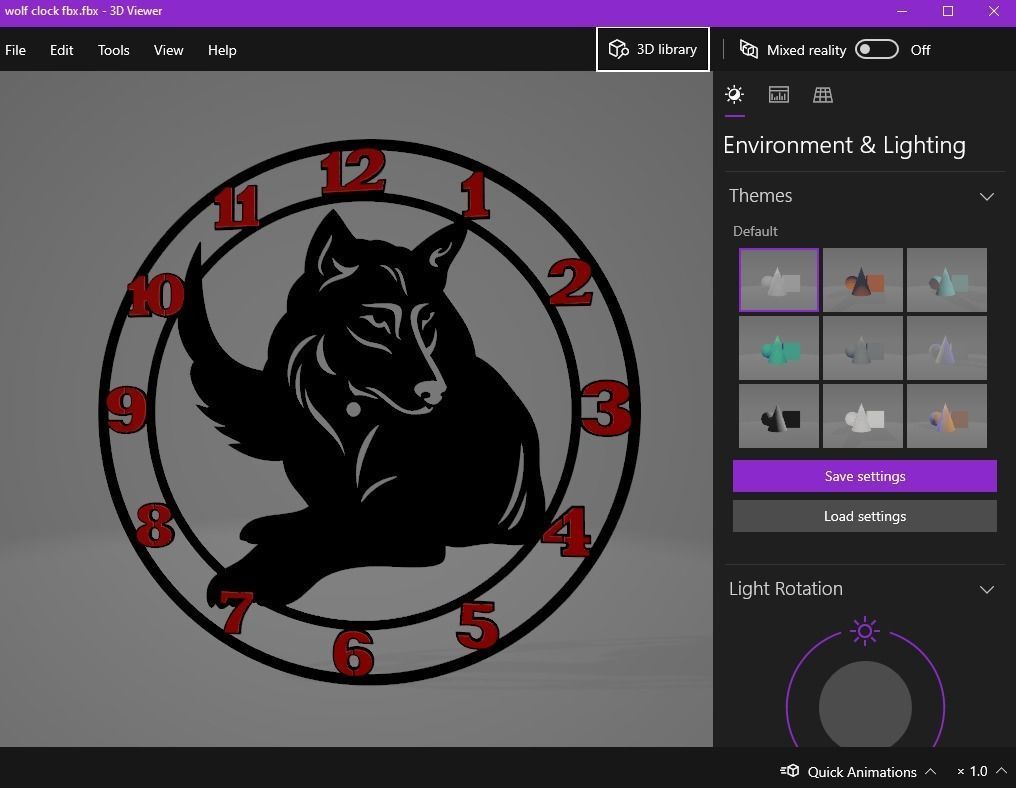Toggle Mixed reality off switch

(876, 49)
